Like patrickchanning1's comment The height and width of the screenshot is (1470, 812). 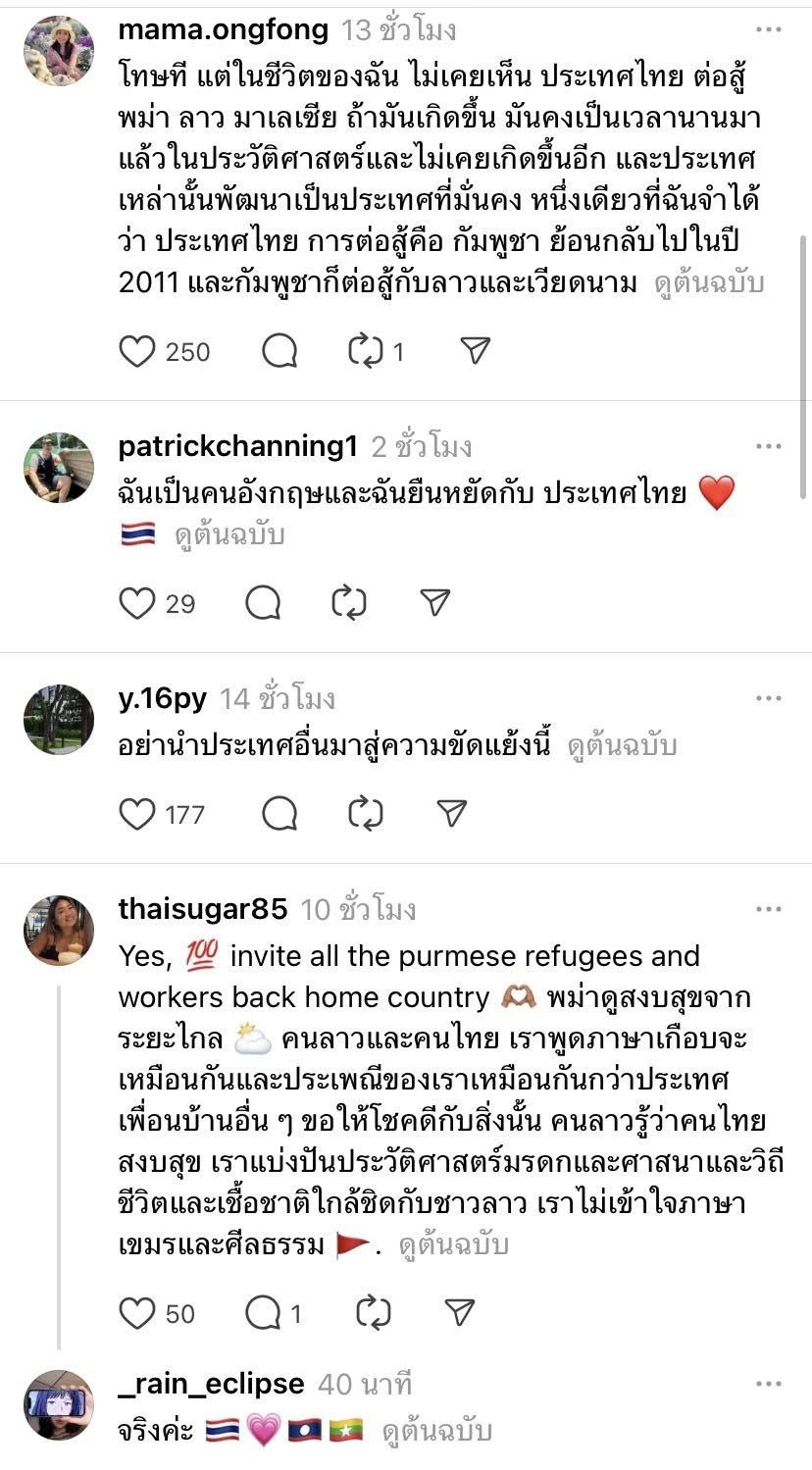(x=137, y=603)
